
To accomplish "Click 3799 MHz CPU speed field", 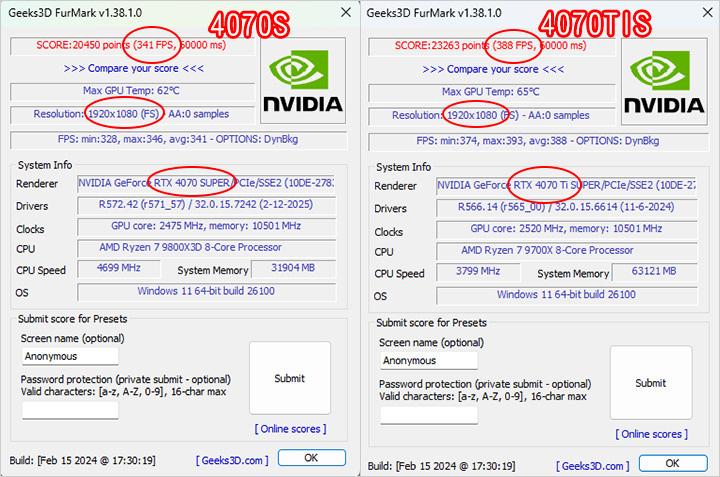I will [x=478, y=272].
